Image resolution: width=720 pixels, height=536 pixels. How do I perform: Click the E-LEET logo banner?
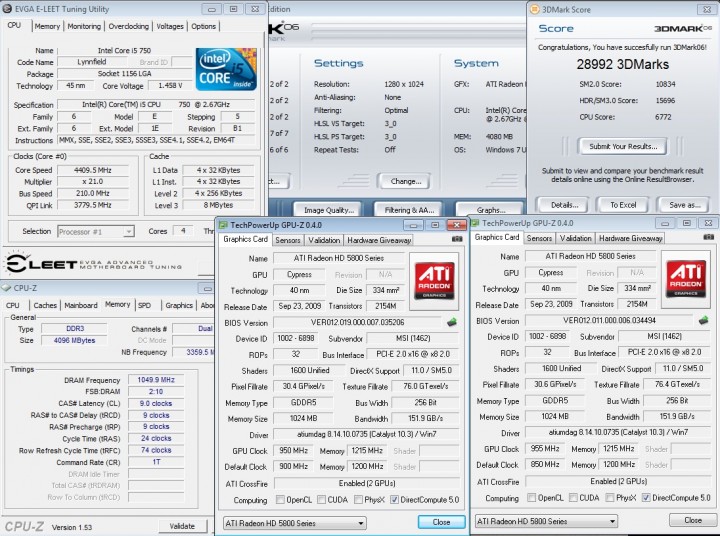point(94,264)
